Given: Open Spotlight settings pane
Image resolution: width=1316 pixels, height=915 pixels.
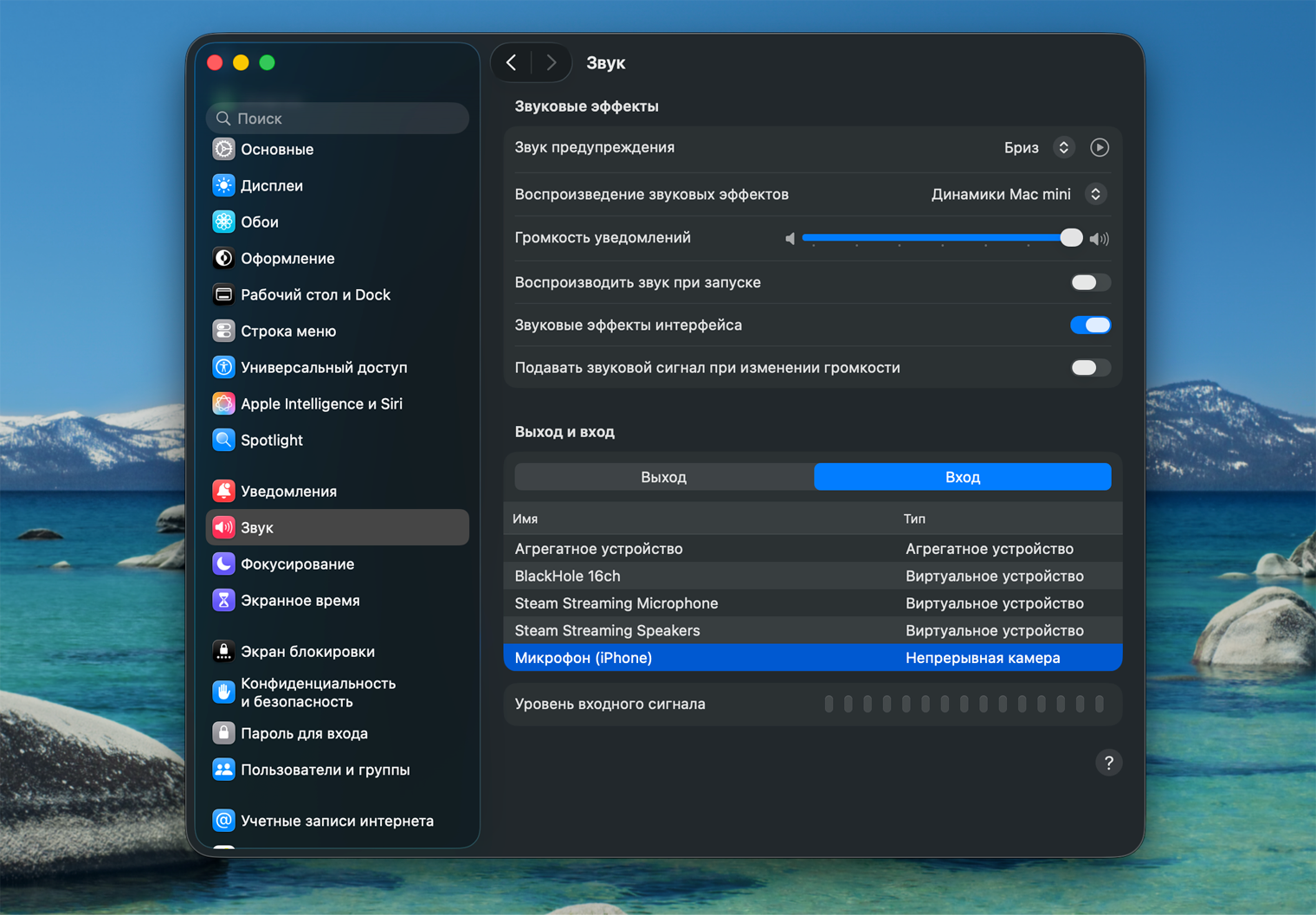Looking at the screenshot, I should [x=337, y=440].
